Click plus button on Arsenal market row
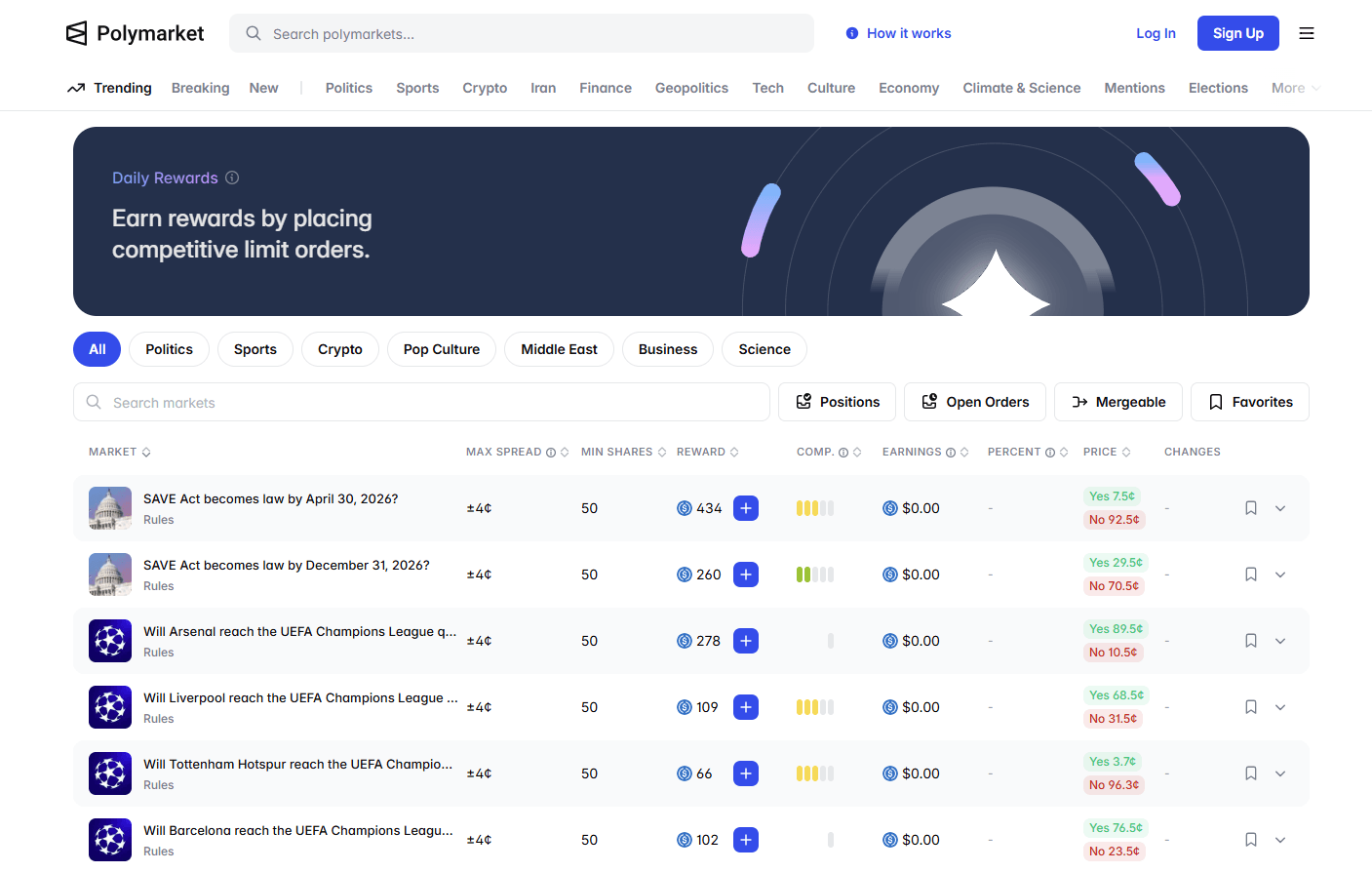Viewport: 1372px width, 872px height. [746, 641]
